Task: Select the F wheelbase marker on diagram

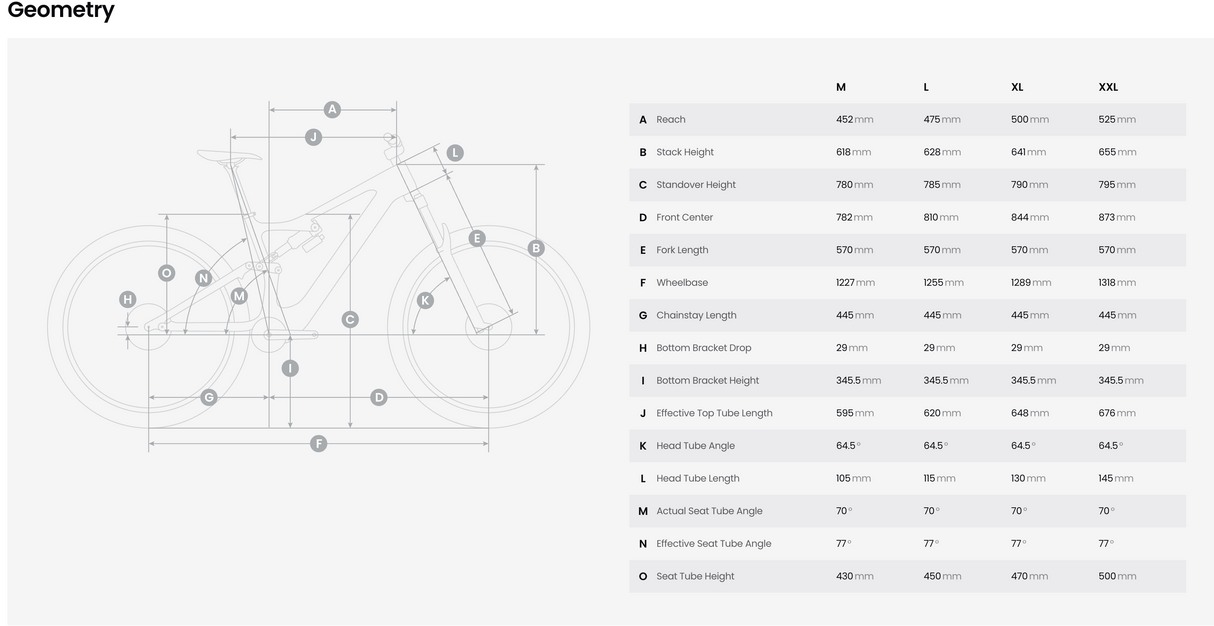Action: tap(318, 443)
